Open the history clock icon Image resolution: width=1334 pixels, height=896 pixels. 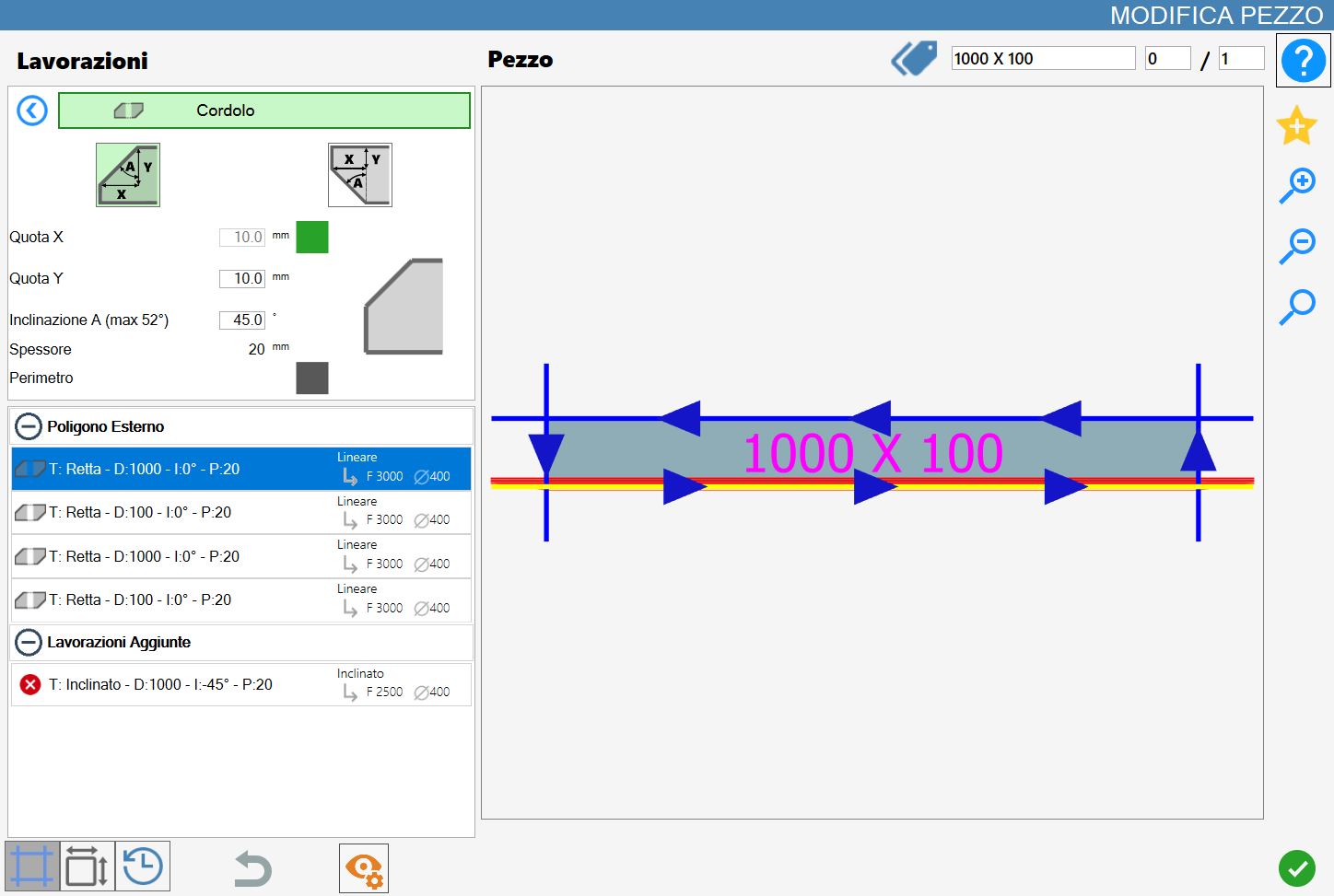click(143, 867)
